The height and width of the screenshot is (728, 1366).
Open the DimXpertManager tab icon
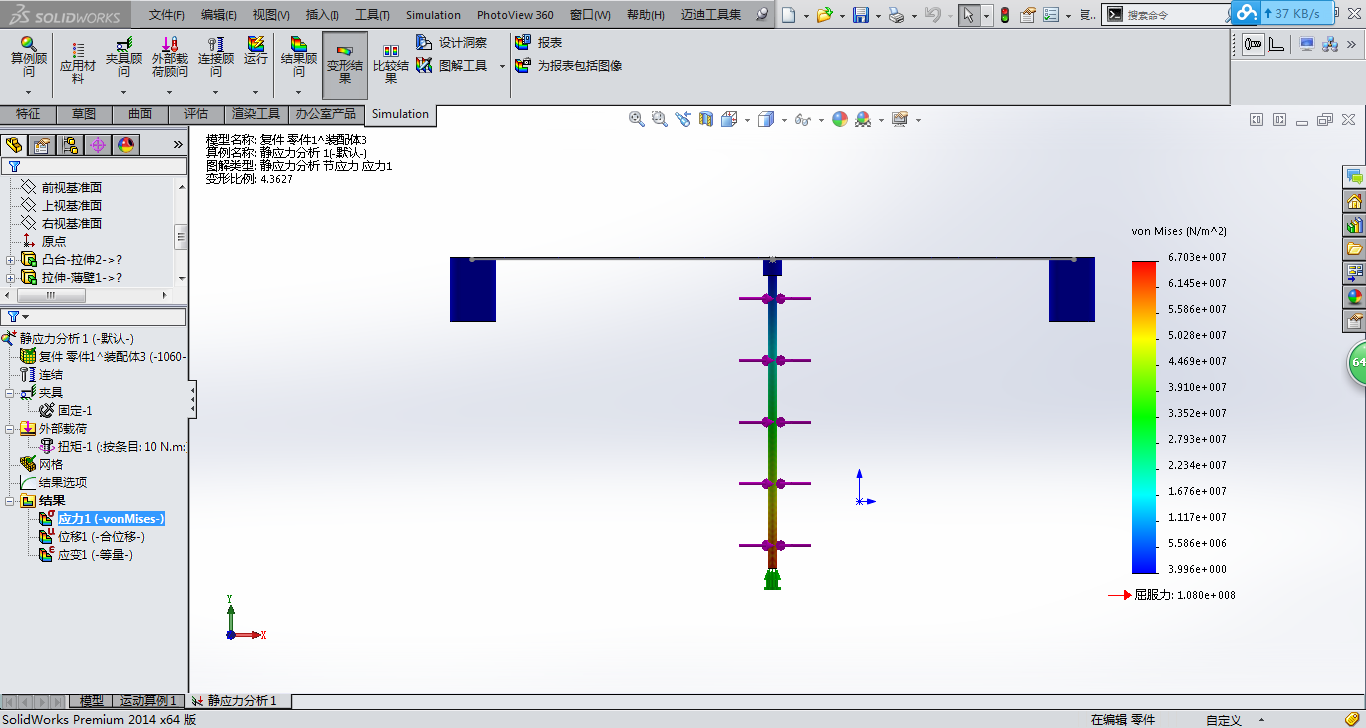(x=98, y=145)
